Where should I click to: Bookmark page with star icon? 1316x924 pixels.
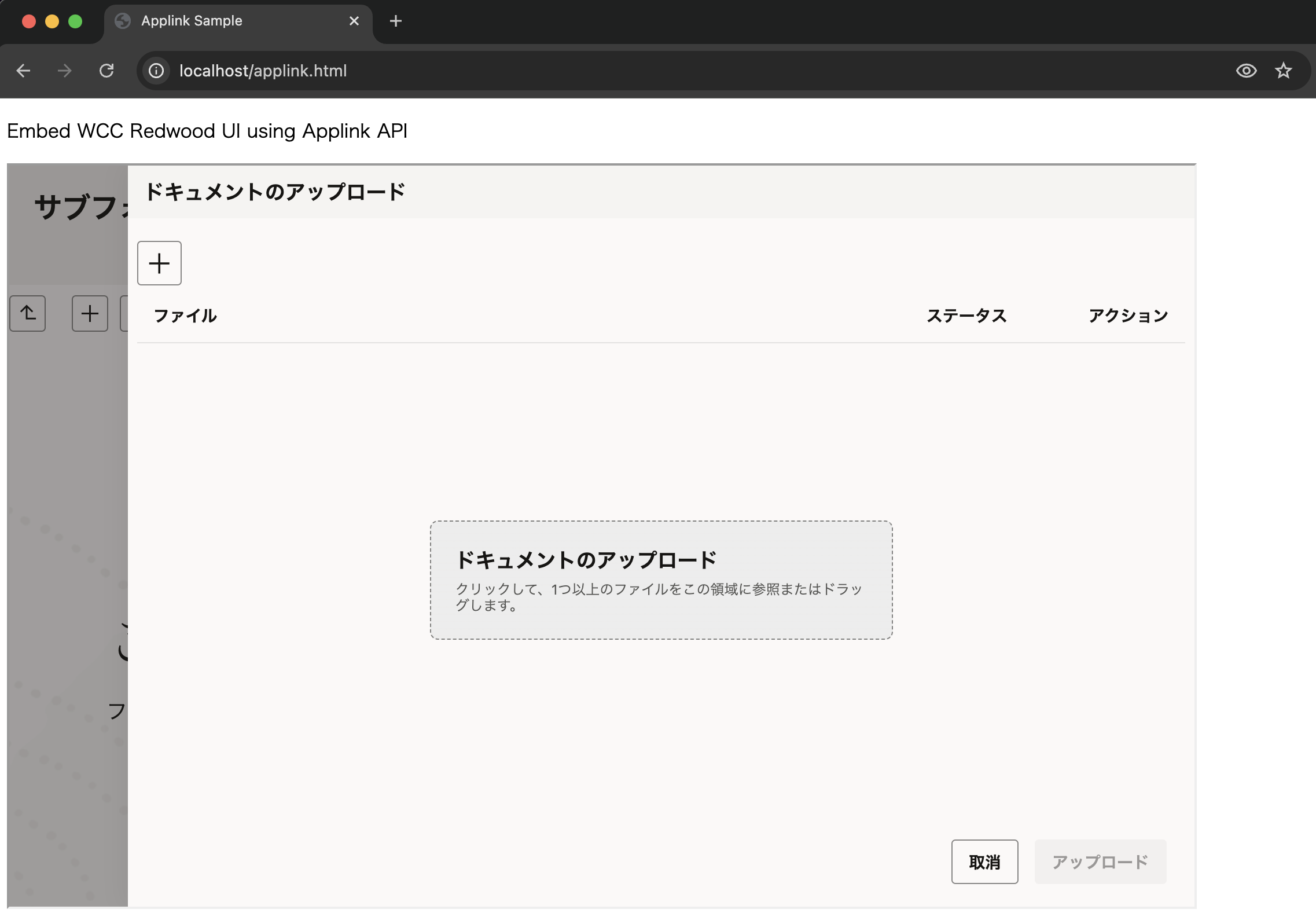click(x=1283, y=71)
